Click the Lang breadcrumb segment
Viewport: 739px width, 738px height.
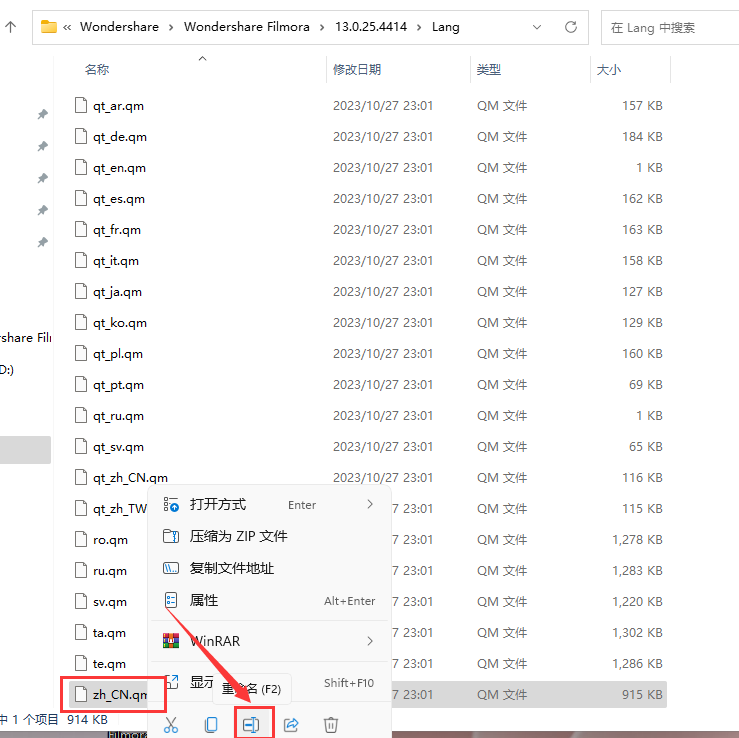pos(445,27)
